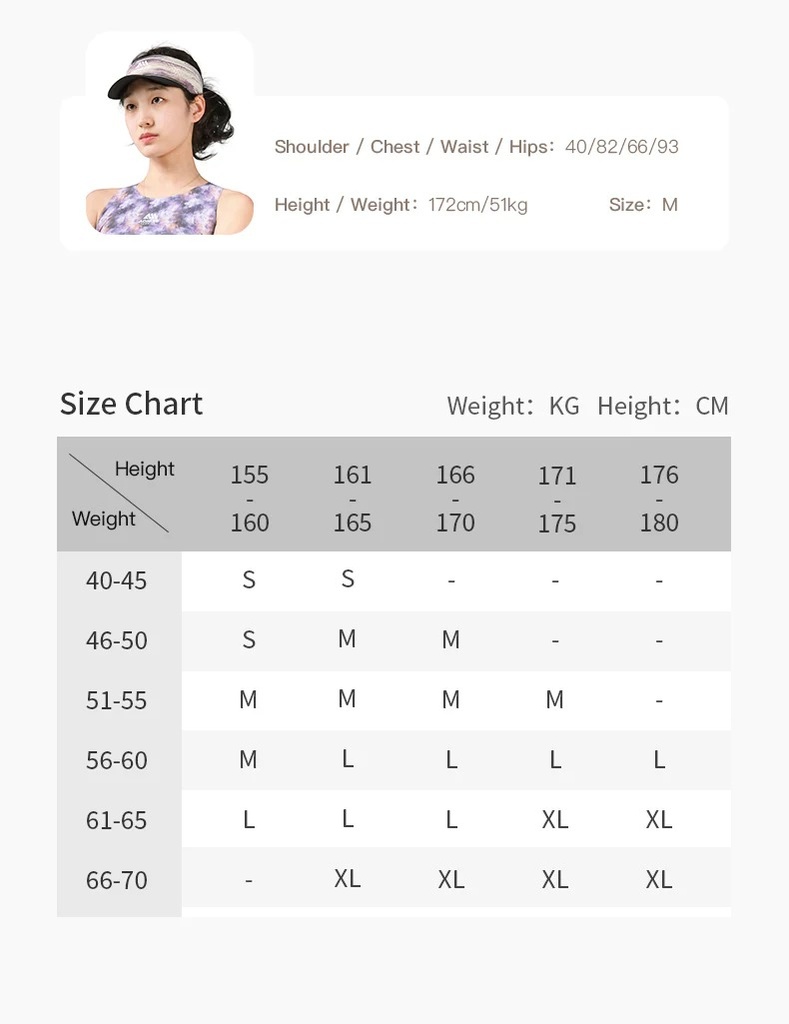Click the model measurements value 40/82/66/93
This screenshot has height=1024, width=789.
[622, 147]
